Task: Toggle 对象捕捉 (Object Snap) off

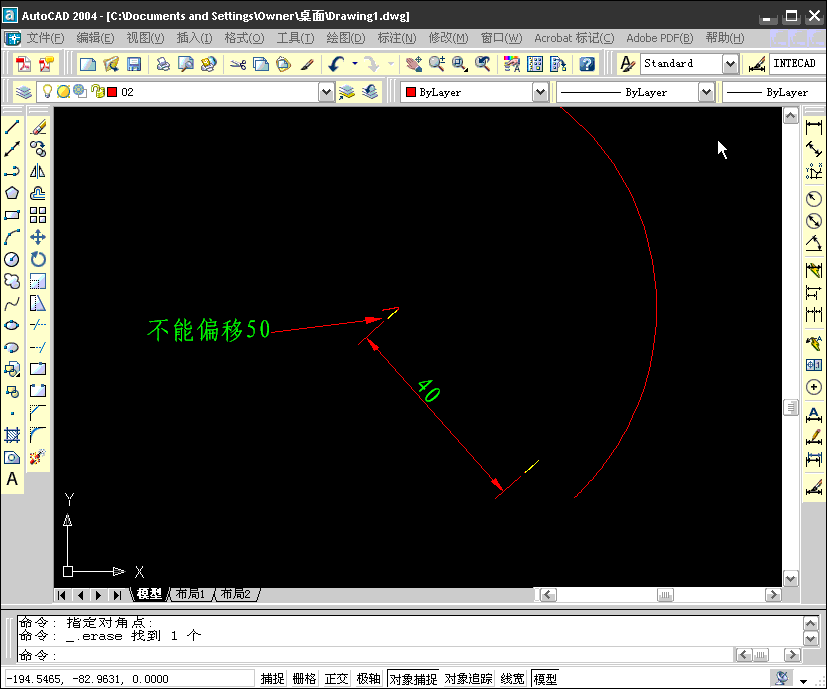Action: coord(412,677)
